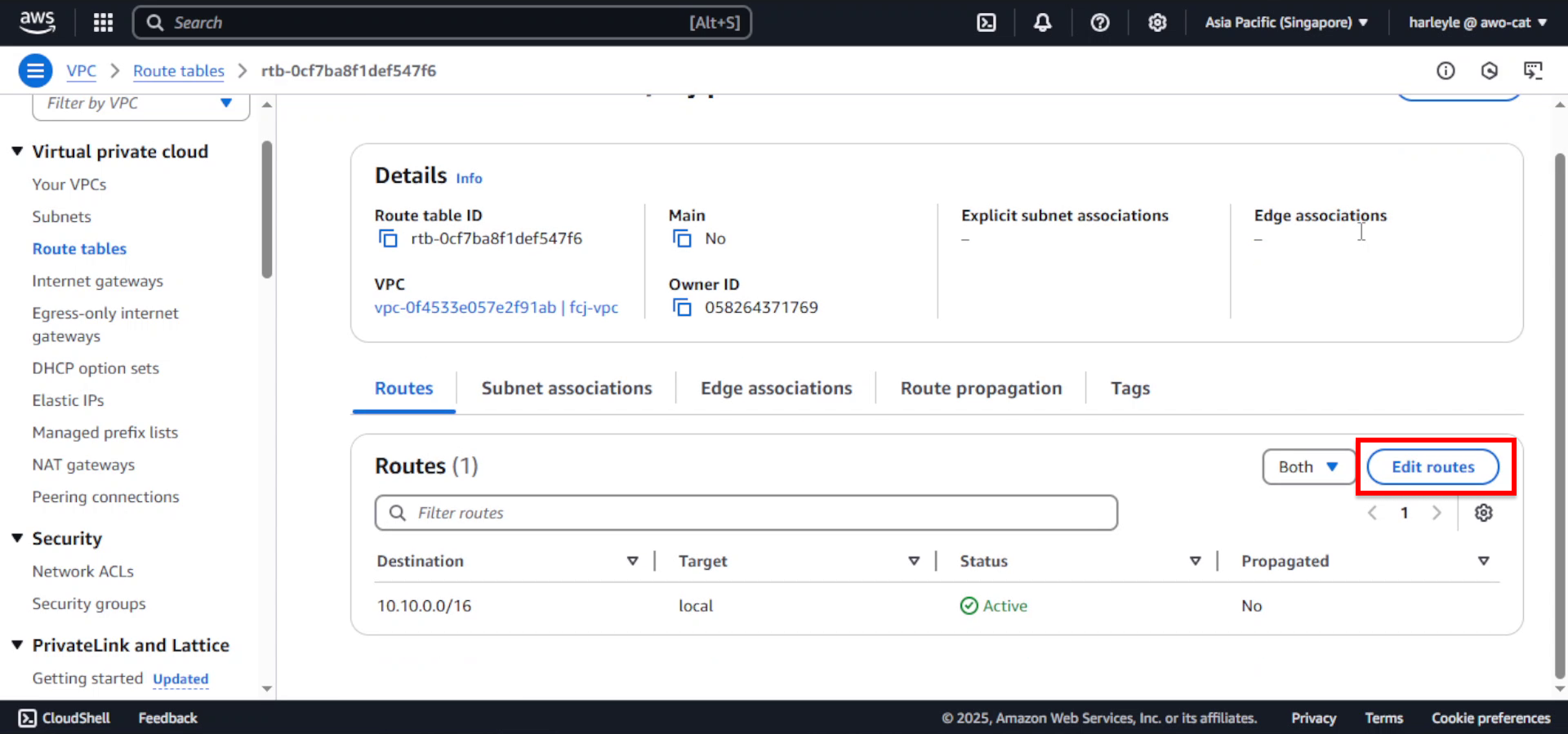
Task: Open the Route tables breadcrumb link
Action: [x=178, y=71]
